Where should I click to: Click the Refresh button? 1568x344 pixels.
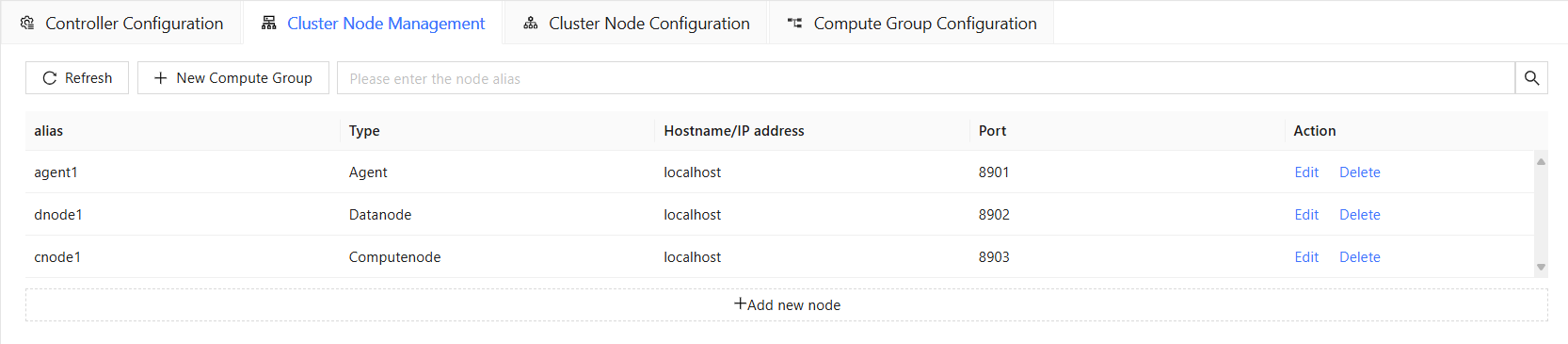coord(77,78)
